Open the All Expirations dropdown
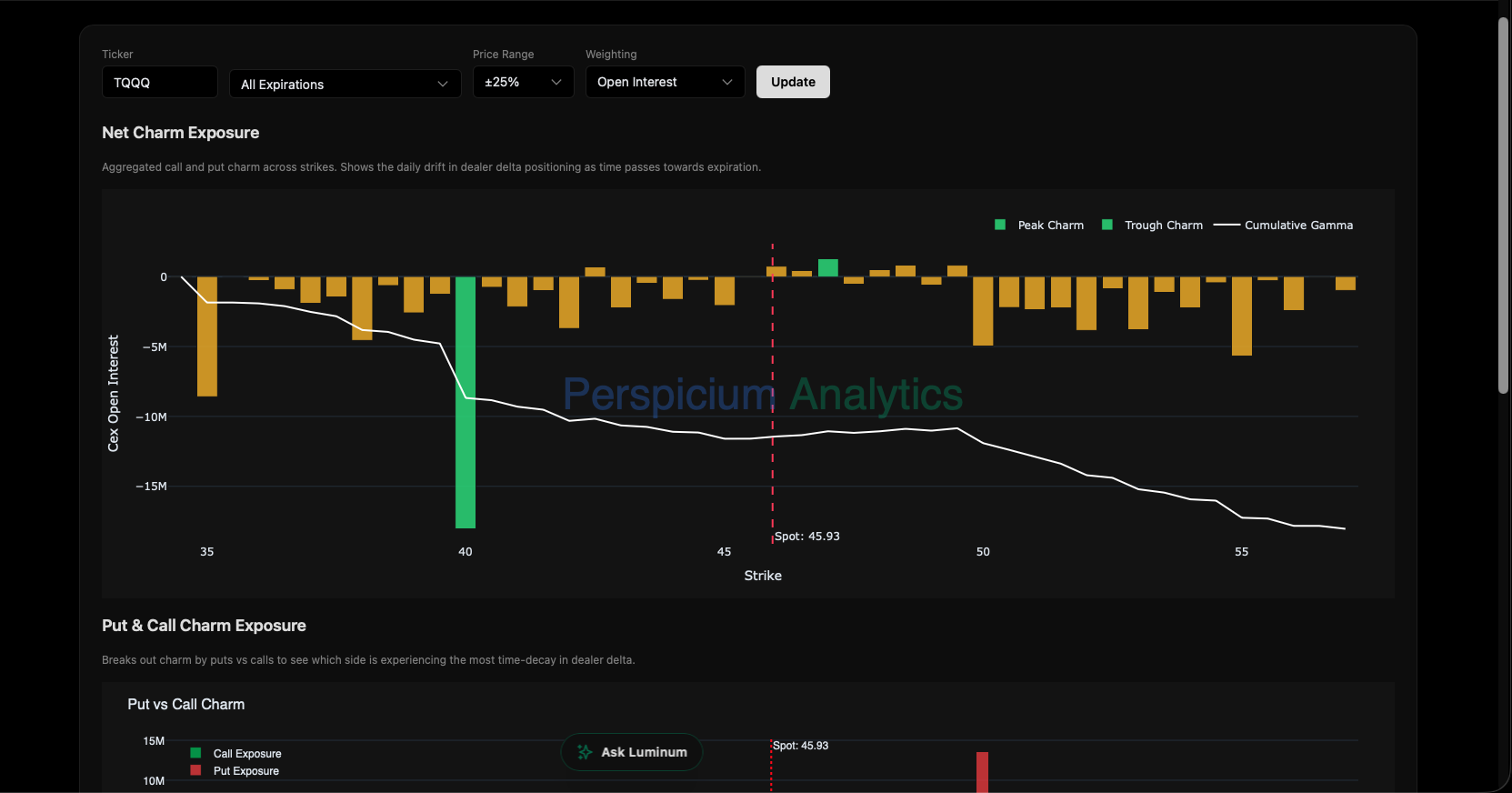The height and width of the screenshot is (793, 1512). (x=345, y=84)
